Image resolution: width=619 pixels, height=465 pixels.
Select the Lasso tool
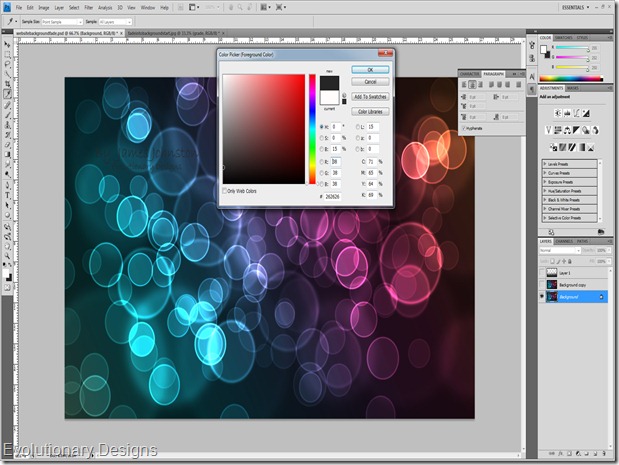[x=7, y=64]
